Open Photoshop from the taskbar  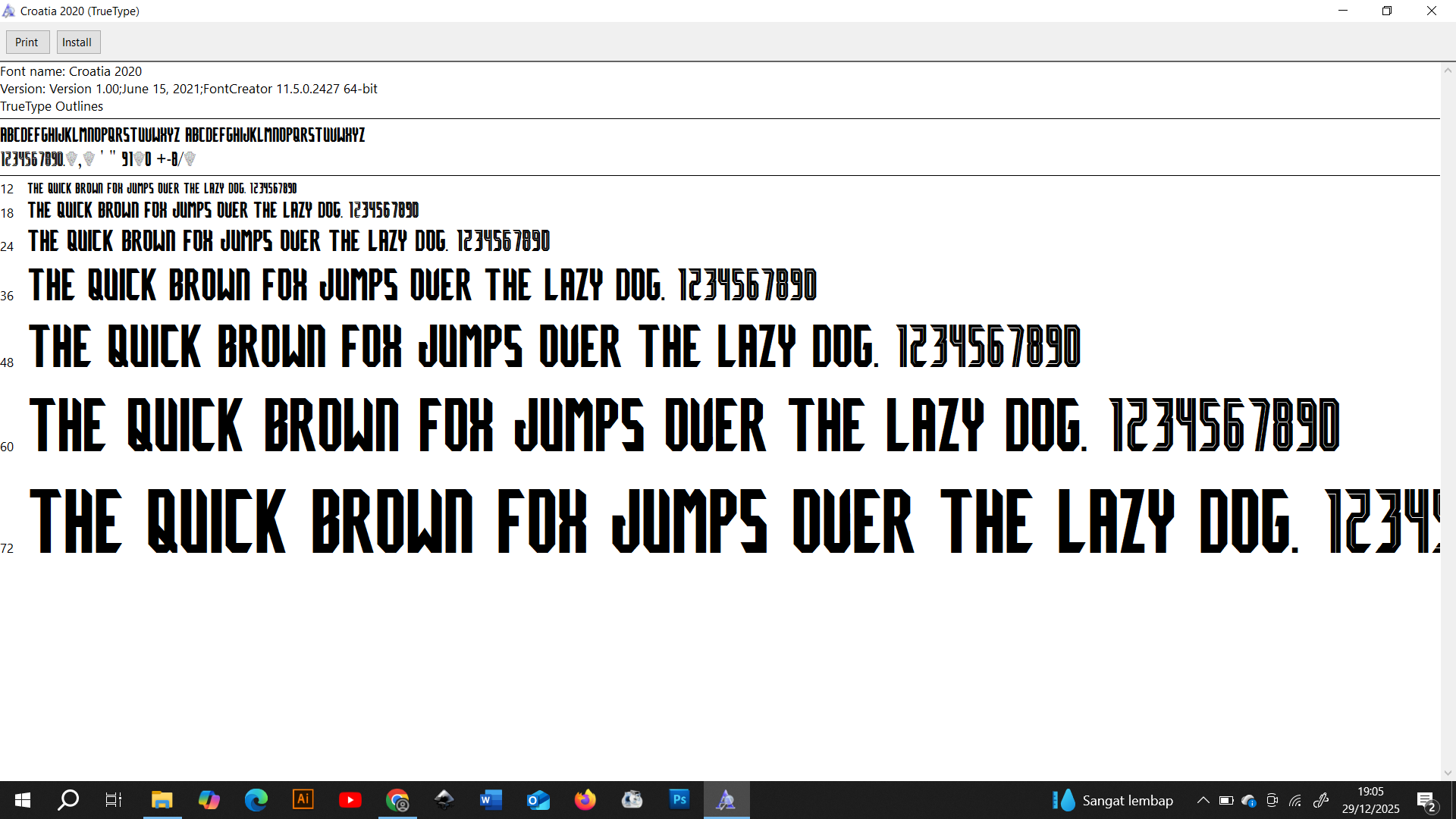pos(679,800)
